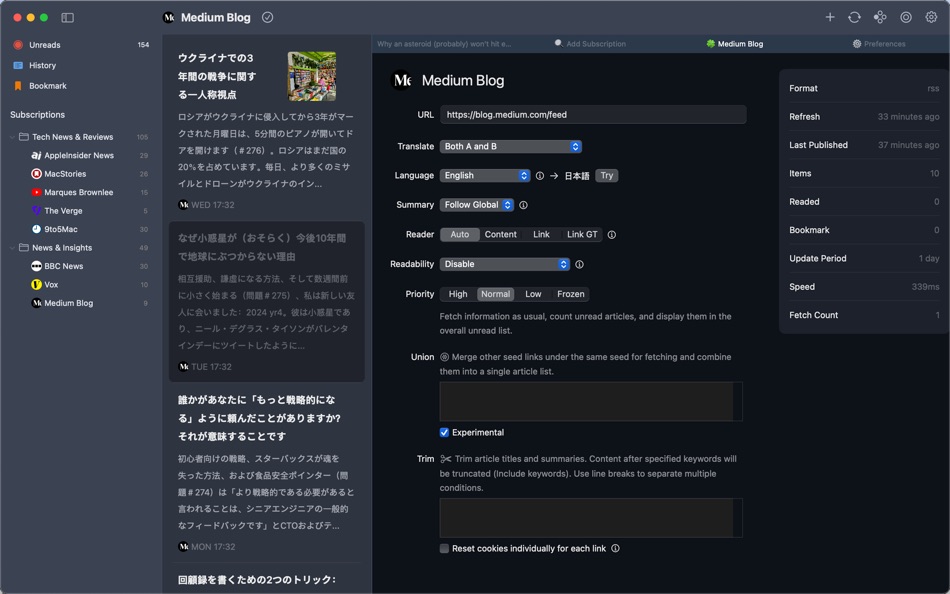Screen dimensions: 950x594
Task: Click the circular target toolbar icon
Action: pos(906,17)
